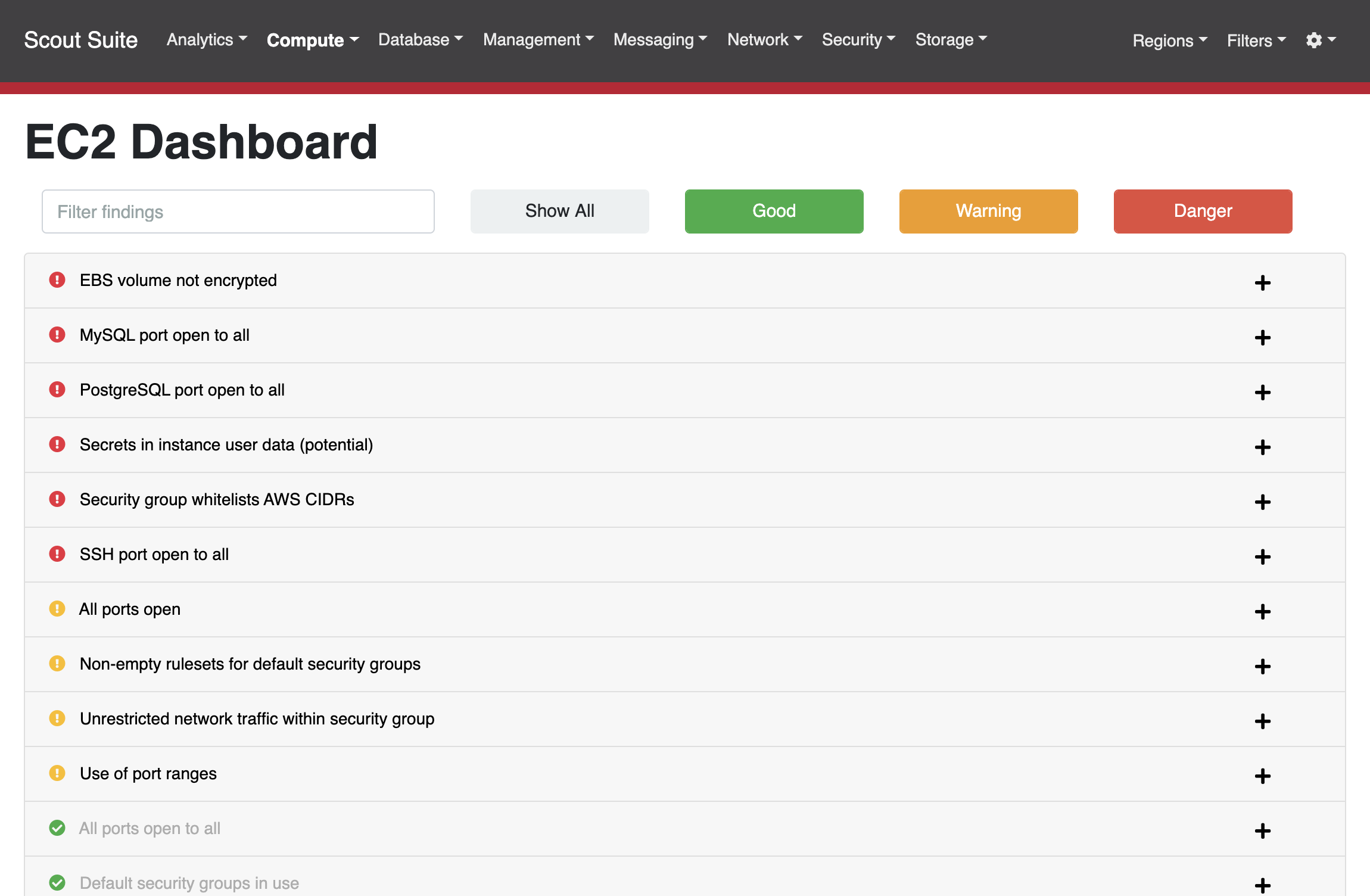Click the danger icon beside MySQL port open to all

(57, 334)
